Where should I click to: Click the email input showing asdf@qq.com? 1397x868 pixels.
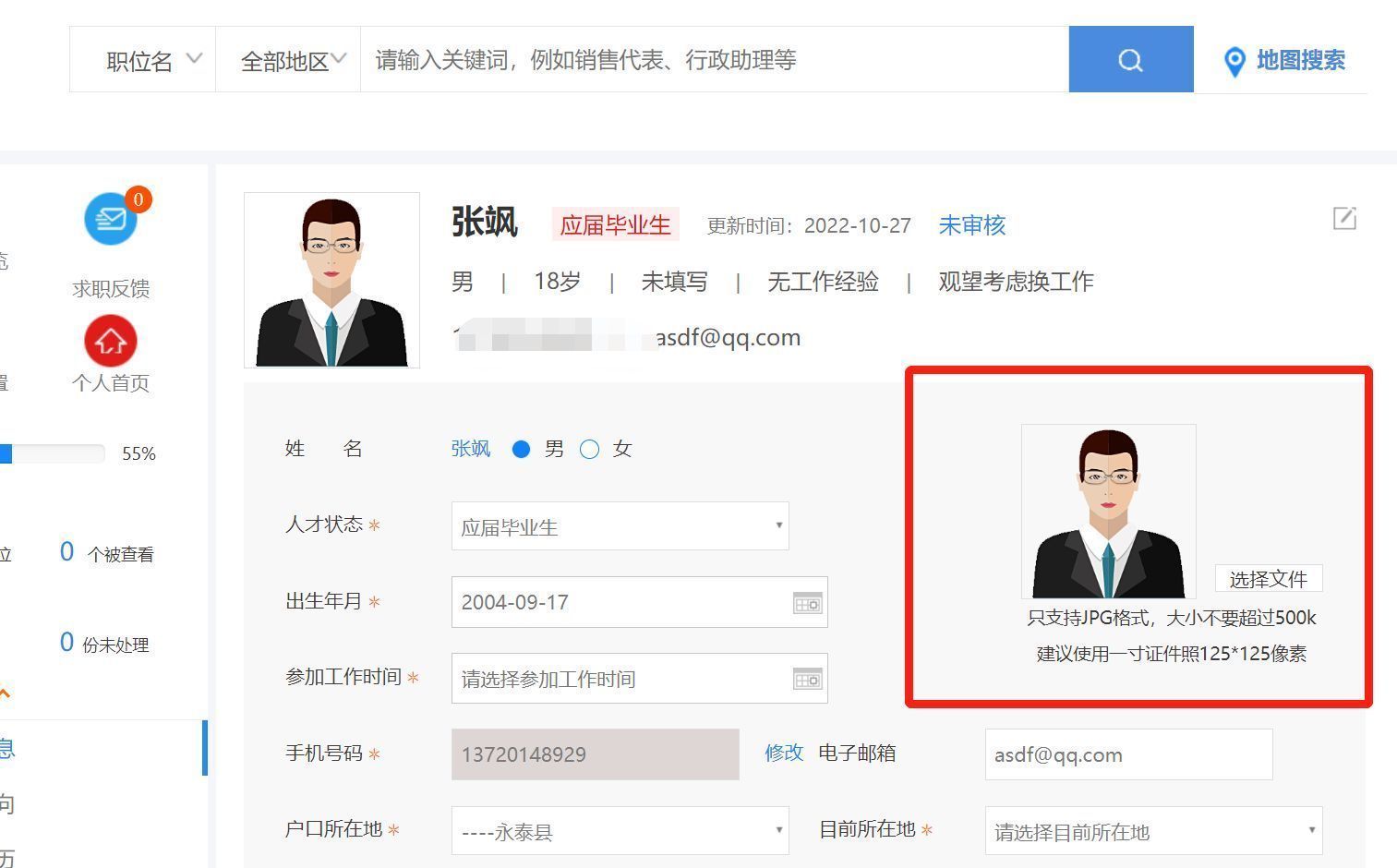pyautogui.click(x=1127, y=754)
